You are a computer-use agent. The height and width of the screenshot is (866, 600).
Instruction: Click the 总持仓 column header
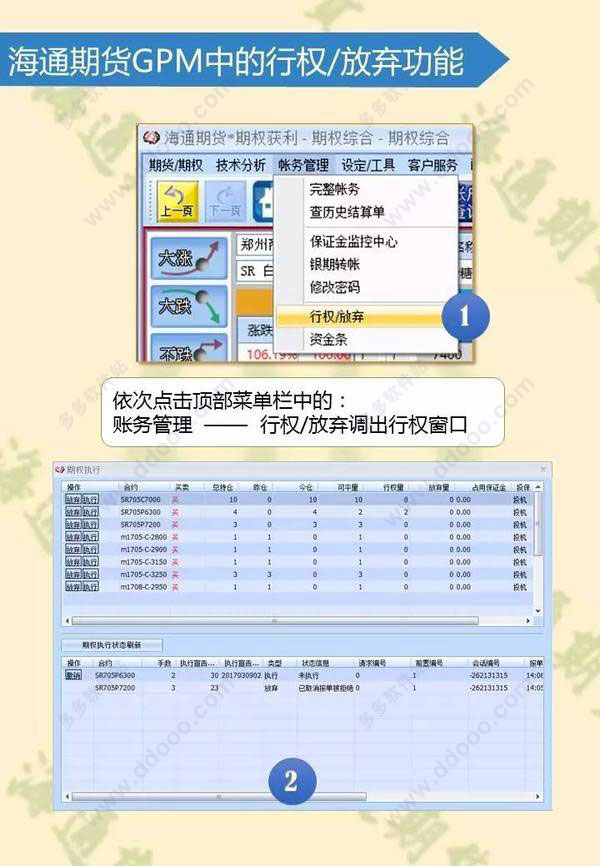pyautogui.click(x=223, y=487)
